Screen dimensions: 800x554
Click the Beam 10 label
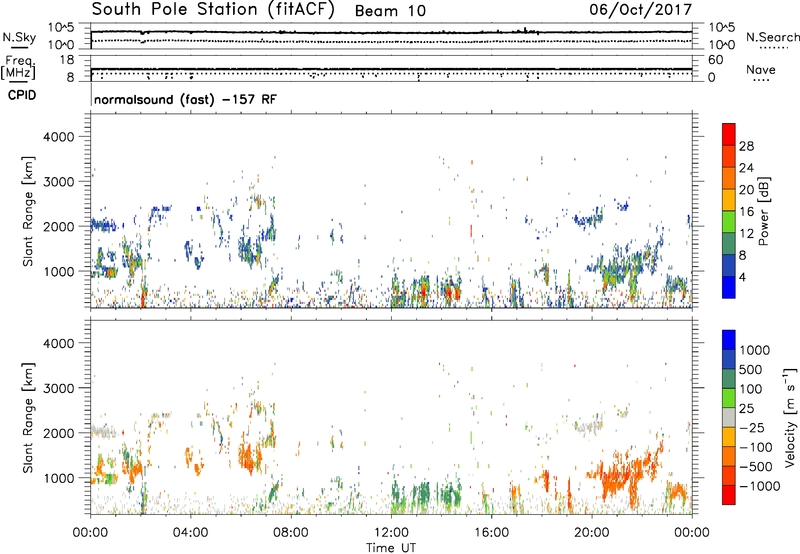(x=390, y=11)
